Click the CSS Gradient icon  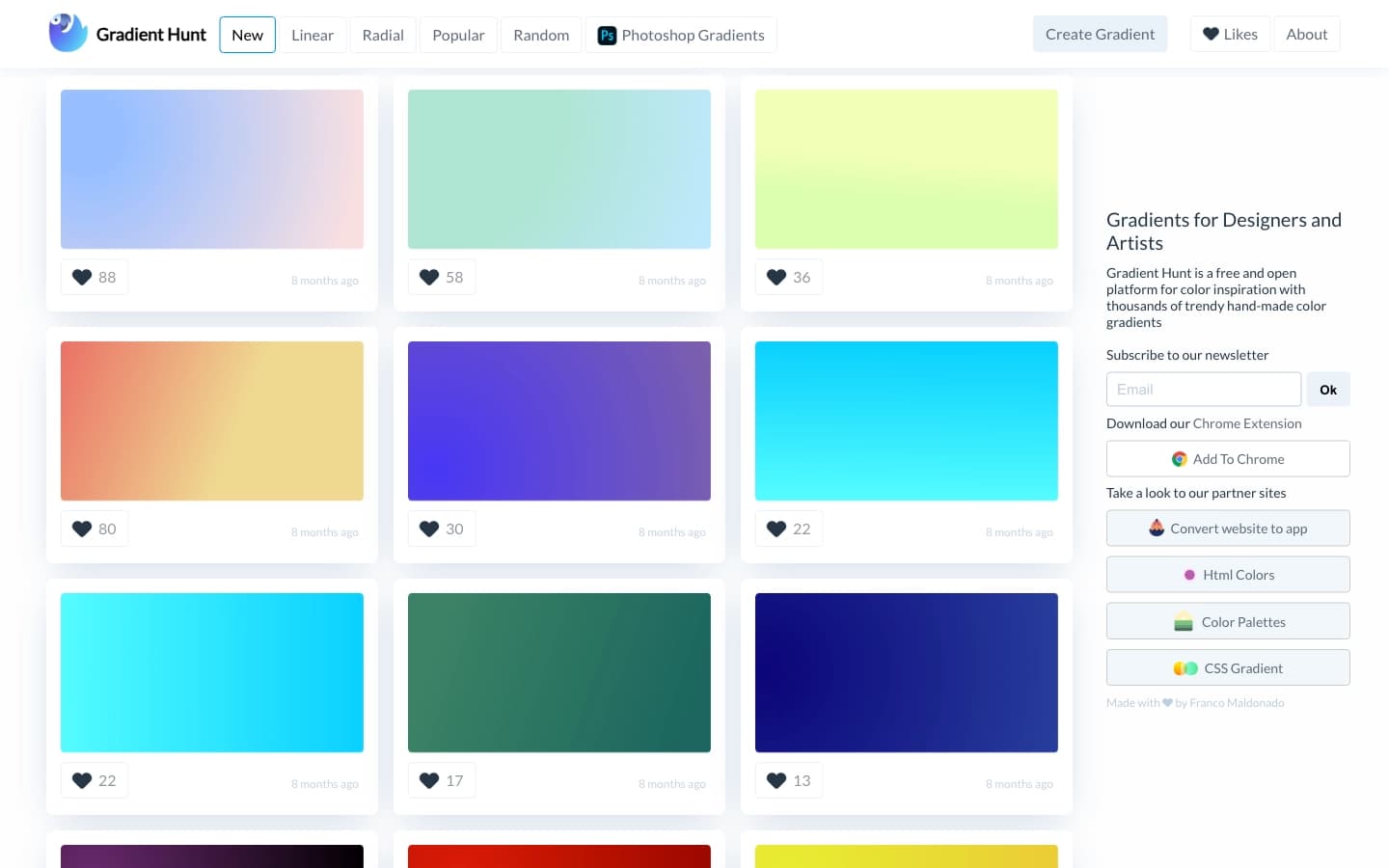pos(1185,668)
